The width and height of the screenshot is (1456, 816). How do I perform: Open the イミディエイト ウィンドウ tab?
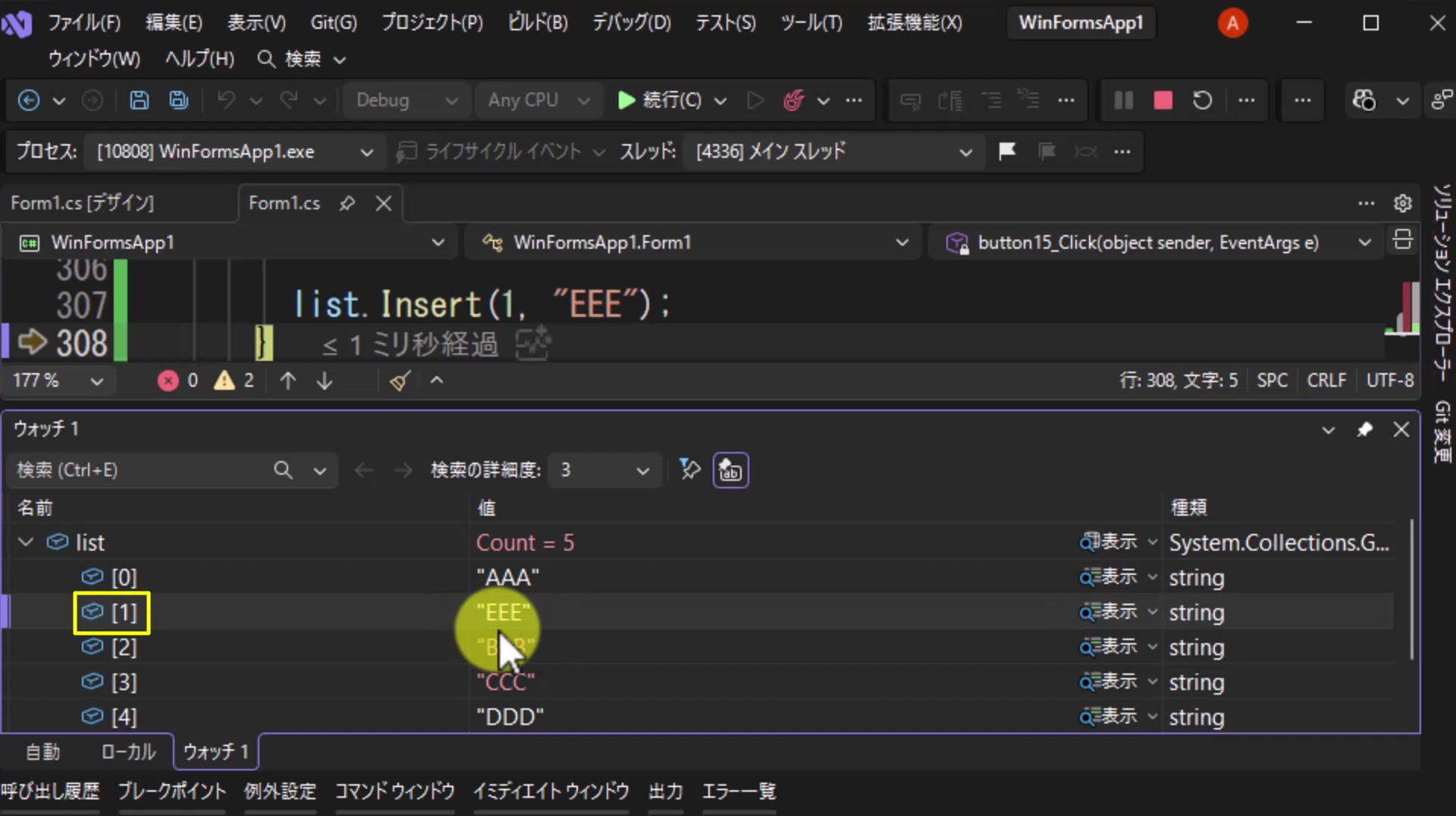551,792
